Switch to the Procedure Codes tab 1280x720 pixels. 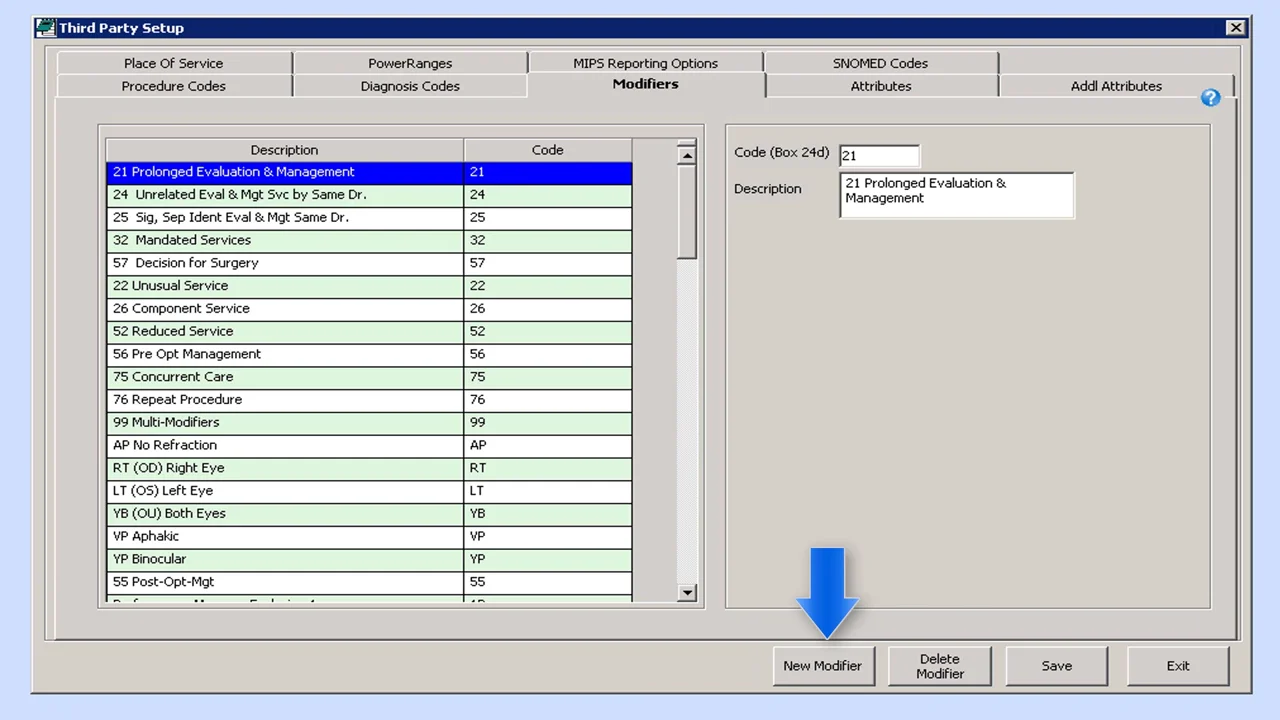coord(173,86)
